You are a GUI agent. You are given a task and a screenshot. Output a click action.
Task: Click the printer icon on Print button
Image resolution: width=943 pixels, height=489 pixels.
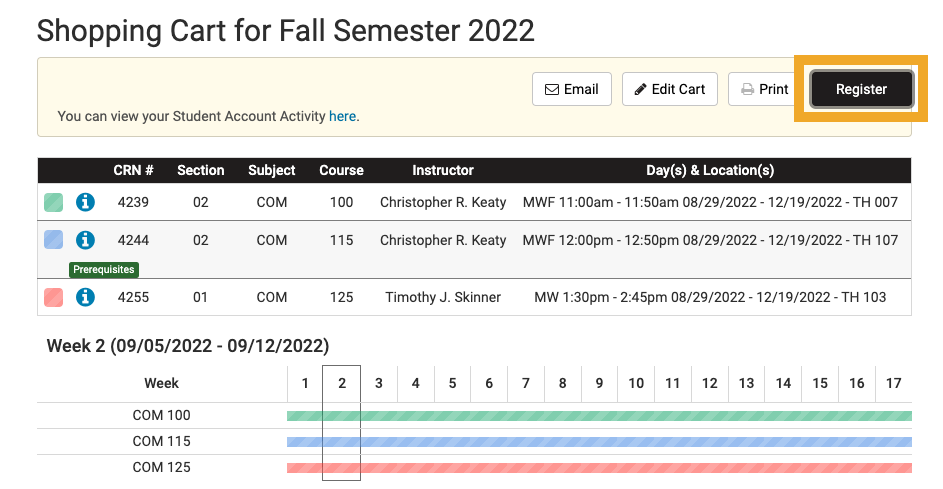click(747, 90)
